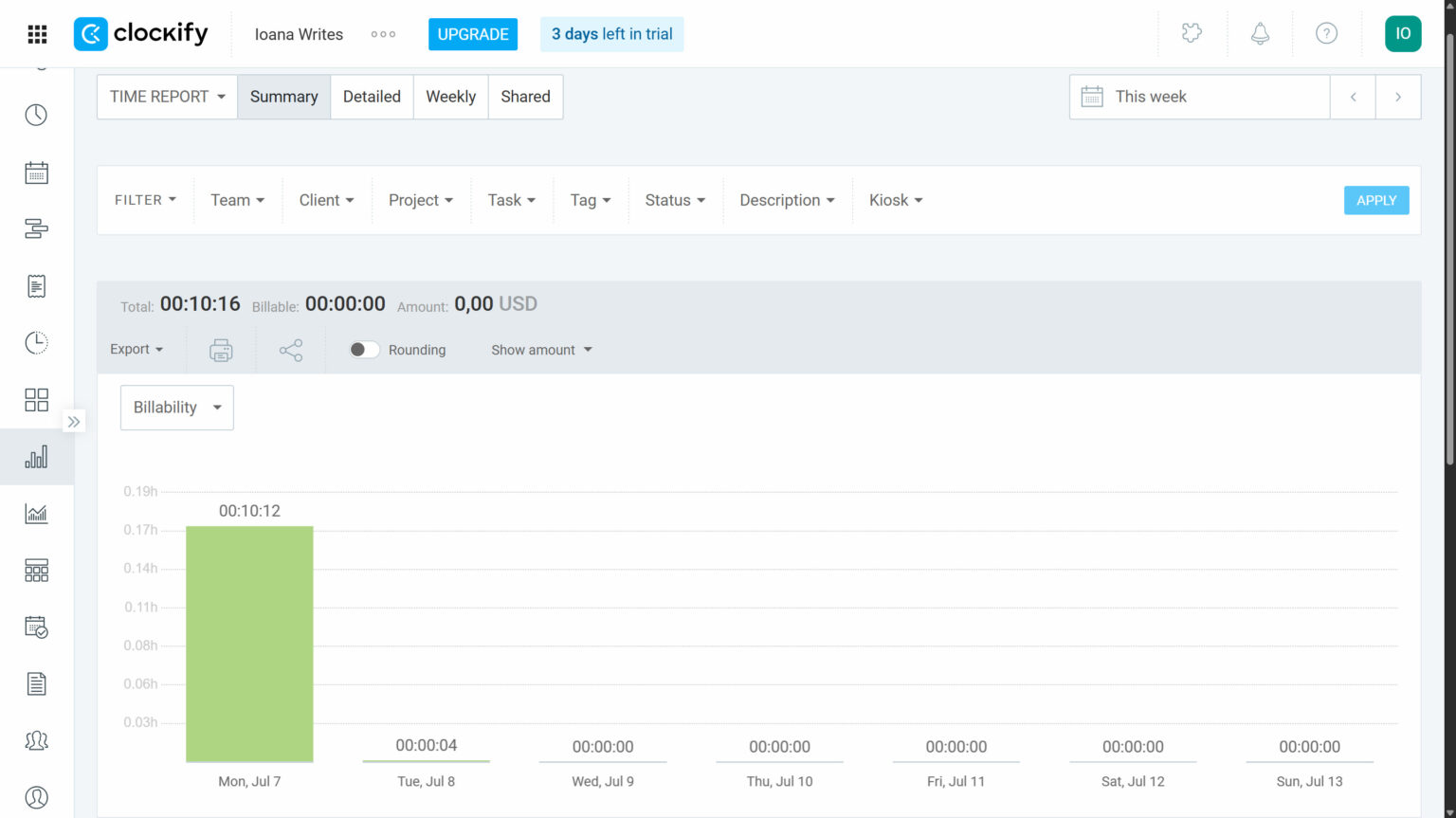1456x818 pixels.
Task: Expand the Export dropdown
Action: (x=136, y=350)
